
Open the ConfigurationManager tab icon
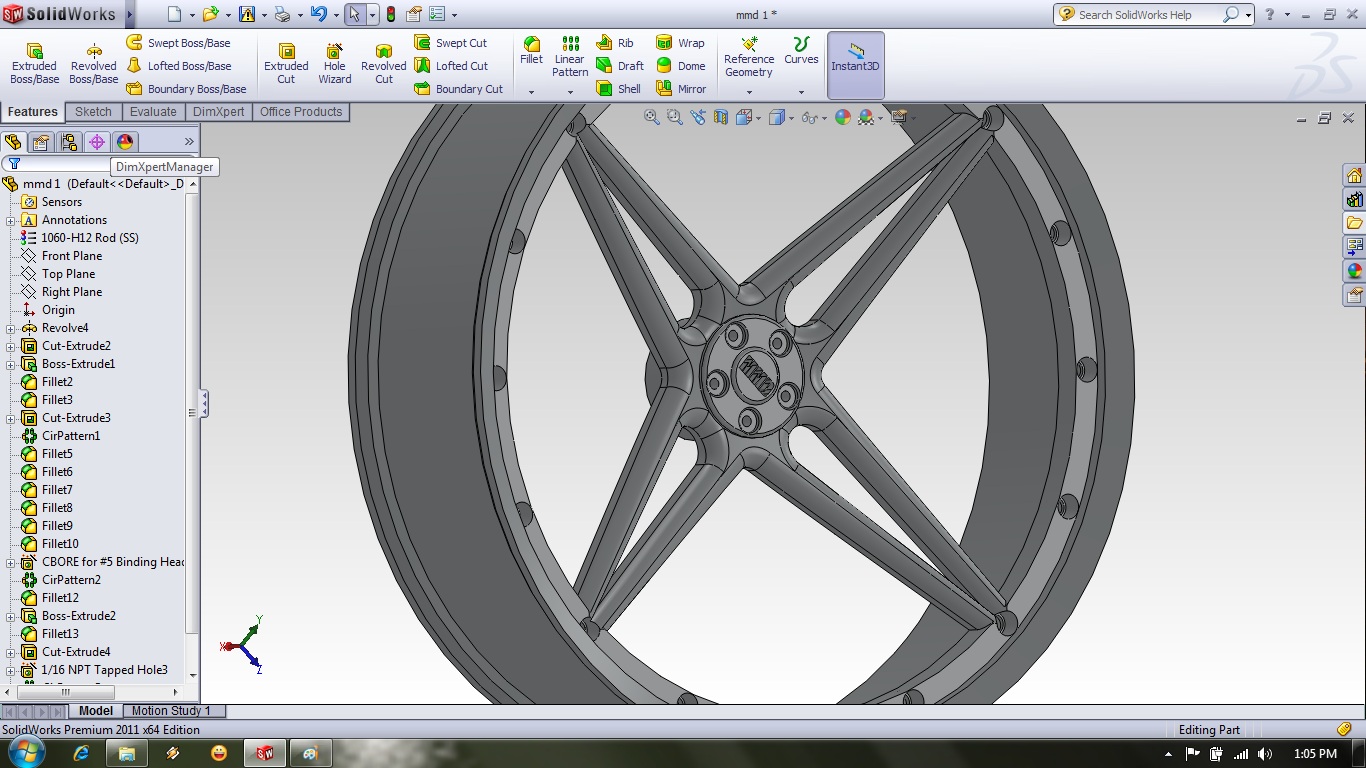(68, 142)
